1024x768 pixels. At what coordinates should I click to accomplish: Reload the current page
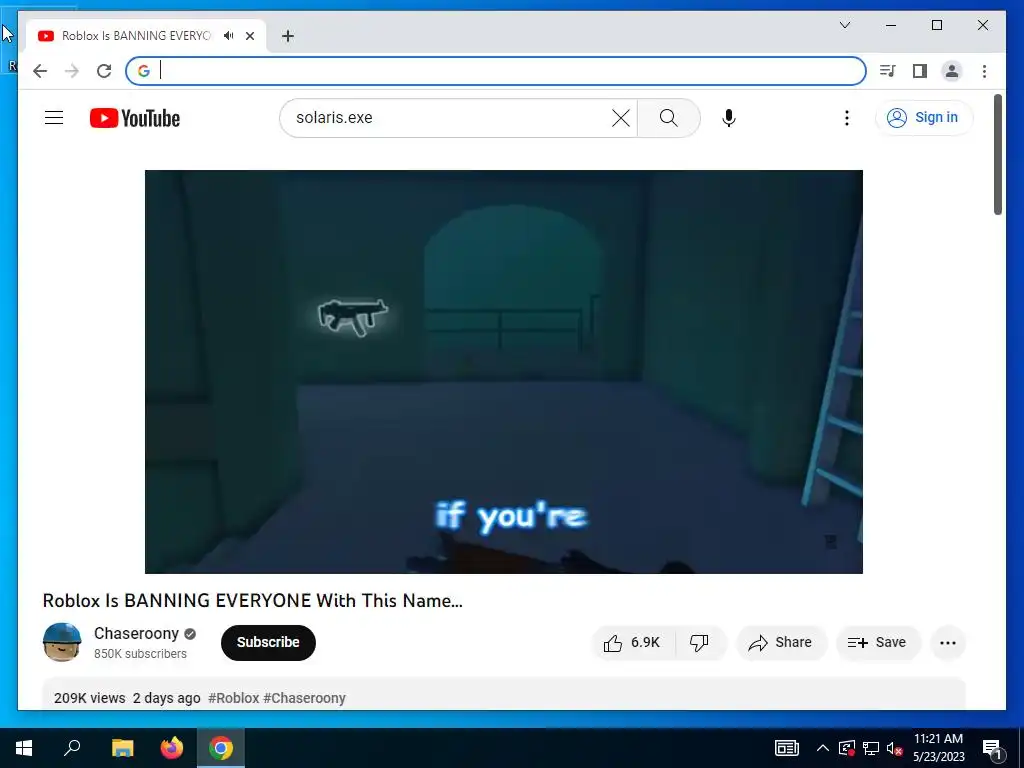[104, 71]
